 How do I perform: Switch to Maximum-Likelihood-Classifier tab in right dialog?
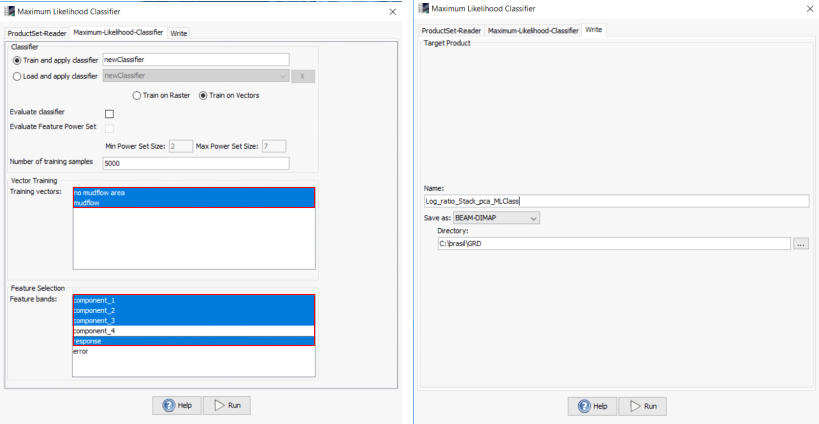pyautogui.click(x=532, y=31)
